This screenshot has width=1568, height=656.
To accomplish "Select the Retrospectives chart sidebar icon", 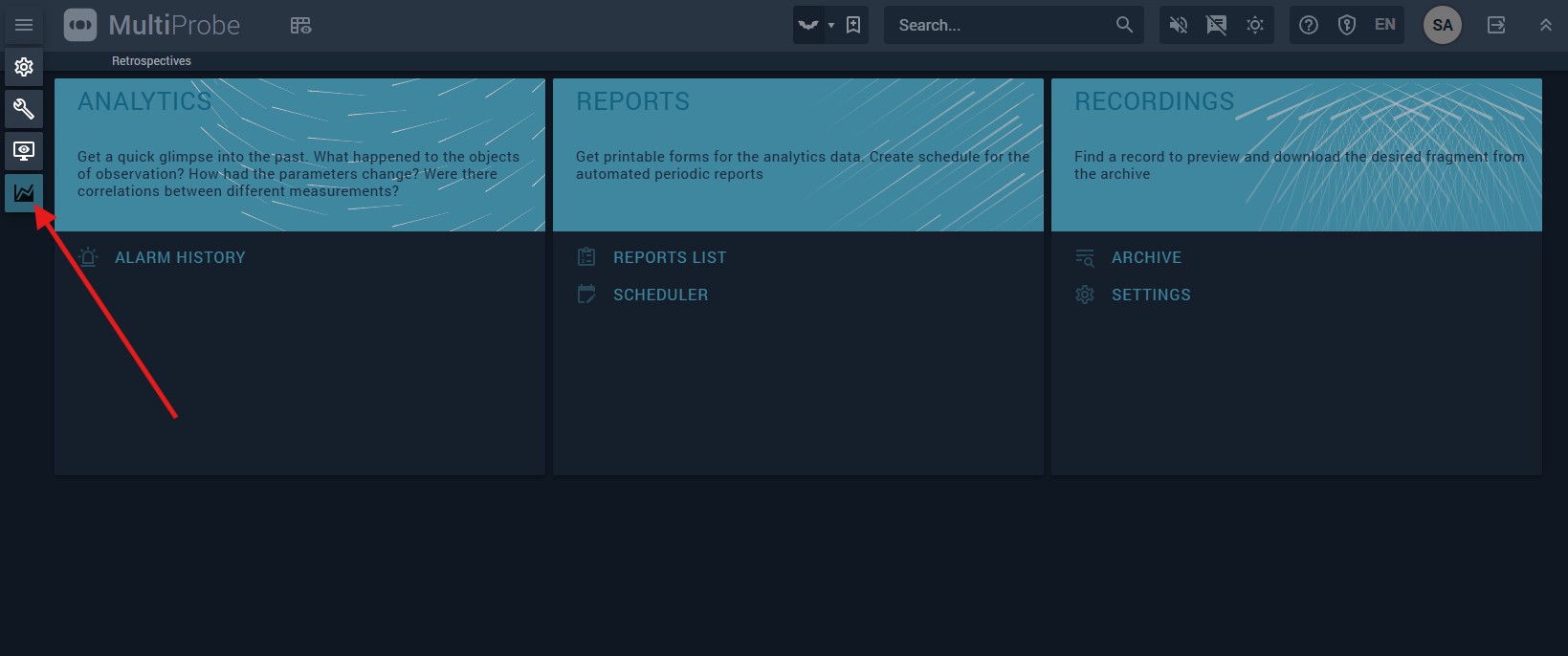I will click(x=24, y=193).
